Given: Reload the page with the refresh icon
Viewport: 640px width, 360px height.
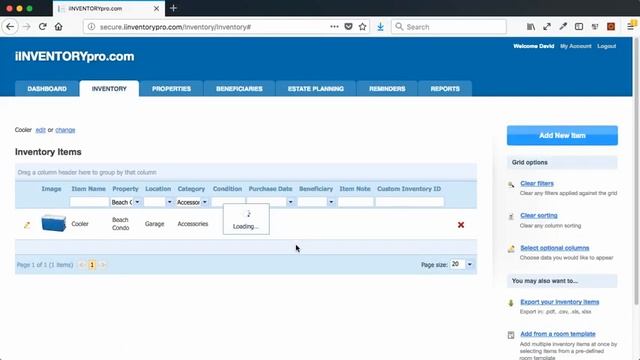Looking at the screenshot, I should 42,27.
